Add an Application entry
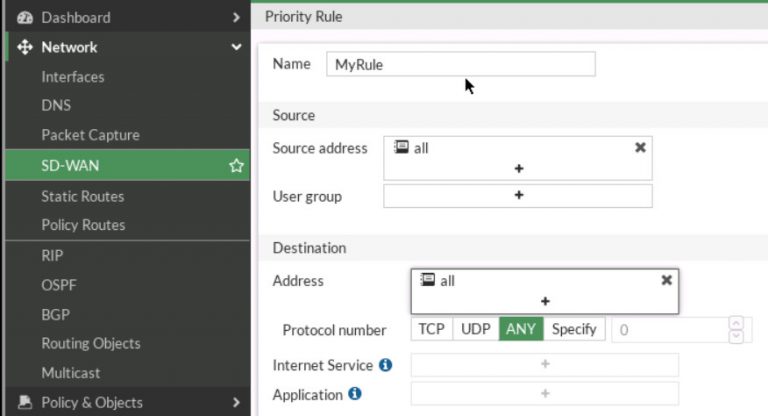The image size is (768, 416). point(545,394)
